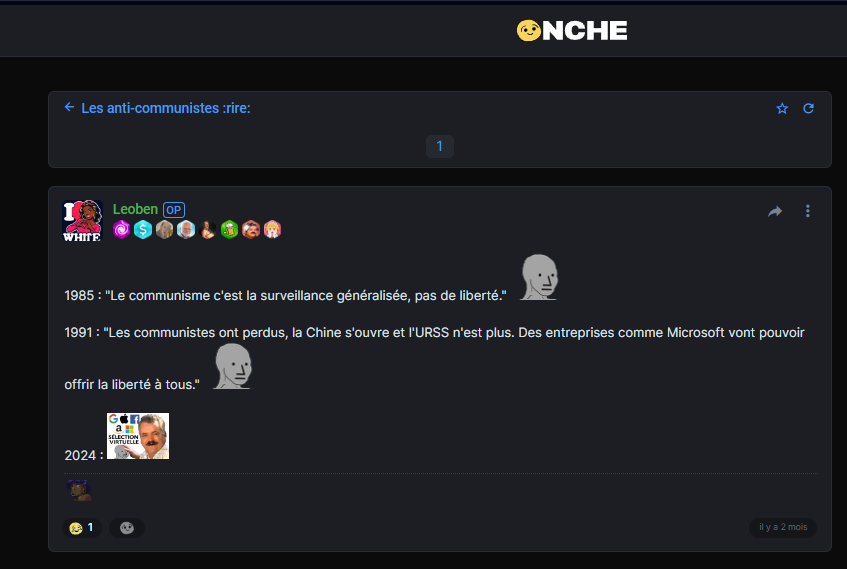
Task: Click the OP badge next to Leoben
Action: click(x=174, y=210)
